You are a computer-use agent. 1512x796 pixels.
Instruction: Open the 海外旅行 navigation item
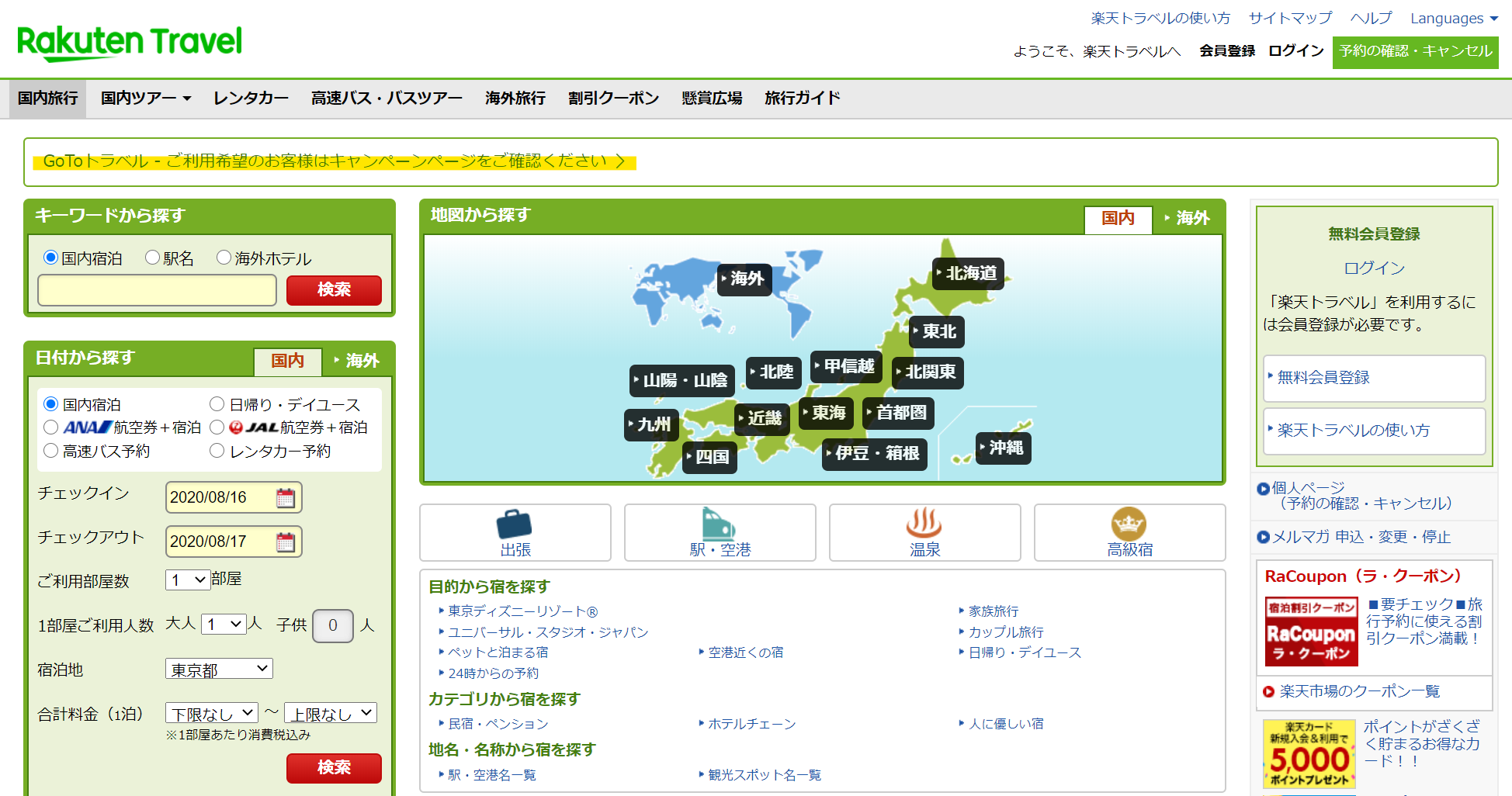point(515,99)
